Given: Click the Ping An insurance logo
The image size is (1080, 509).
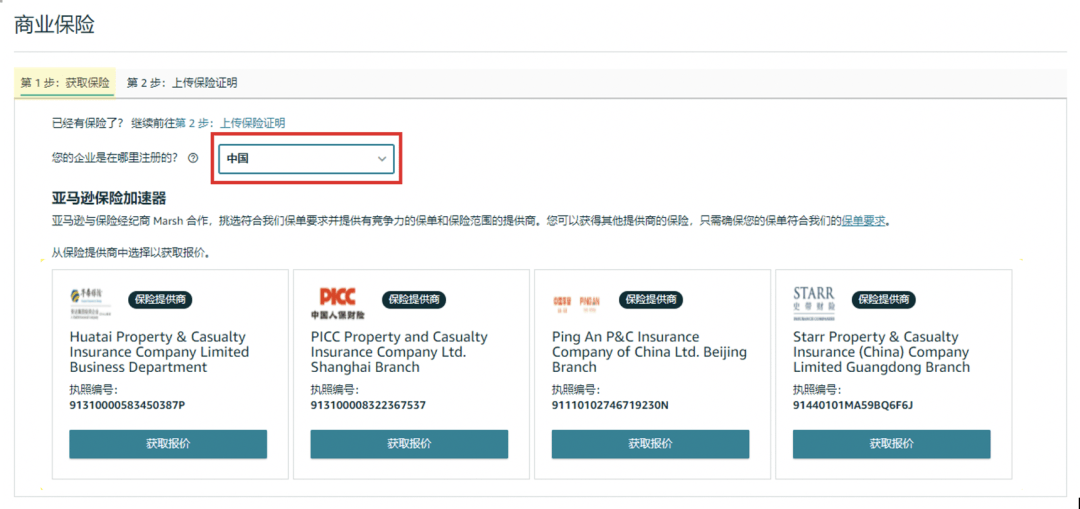Looking at the screenshot, I should 577,300.
